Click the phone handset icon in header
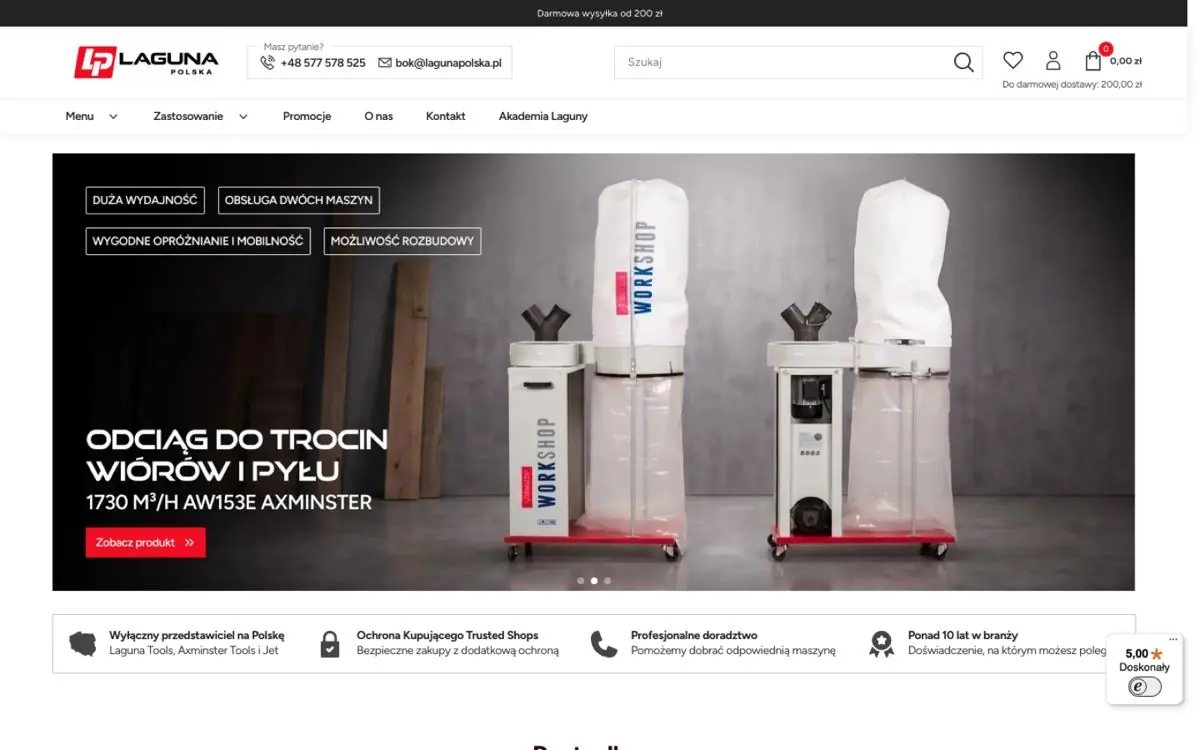Screen dimensions: 1200x750 pyautogui.click(x=267, y=62)
